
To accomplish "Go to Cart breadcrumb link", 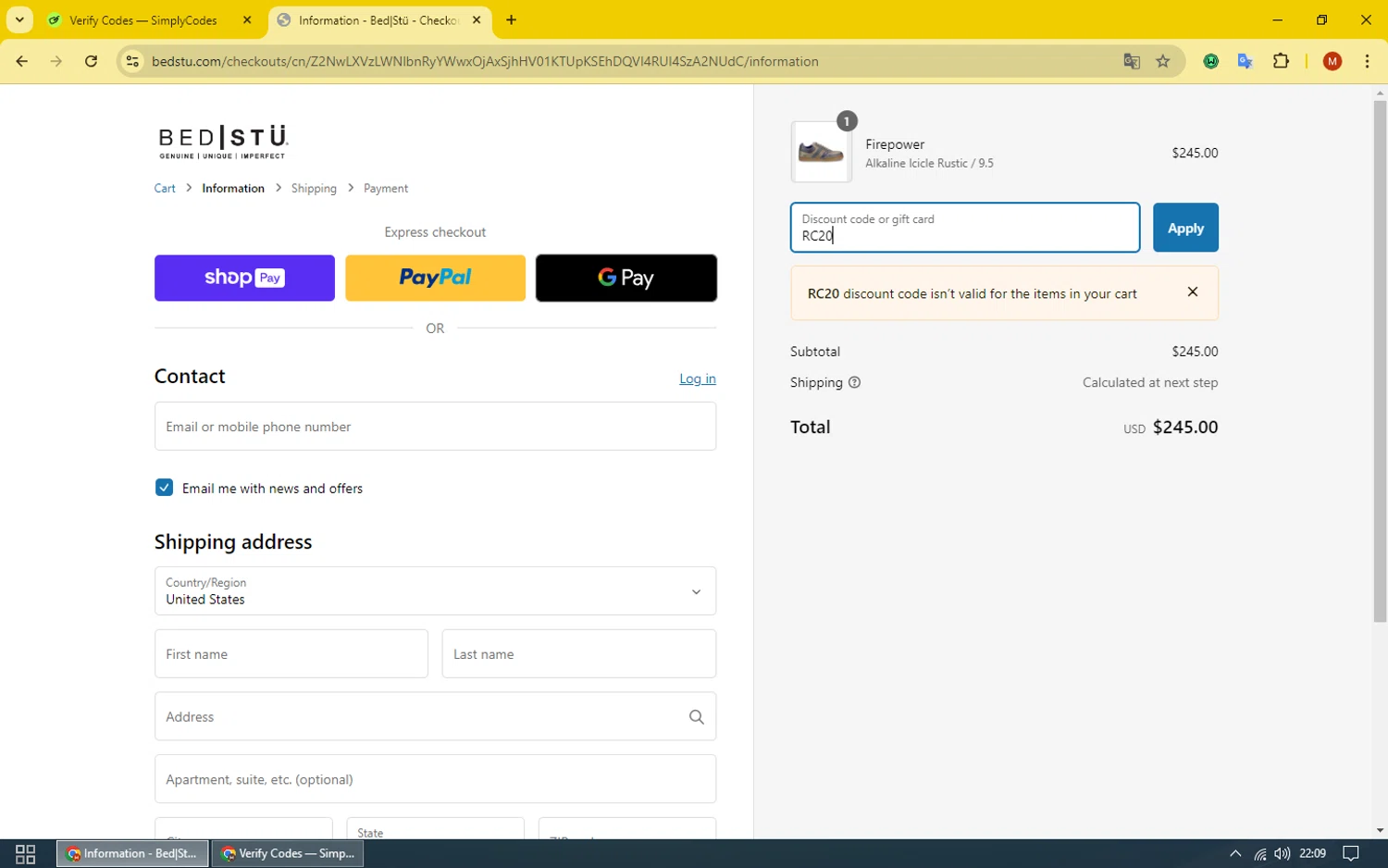I will [x=165, y=188].
